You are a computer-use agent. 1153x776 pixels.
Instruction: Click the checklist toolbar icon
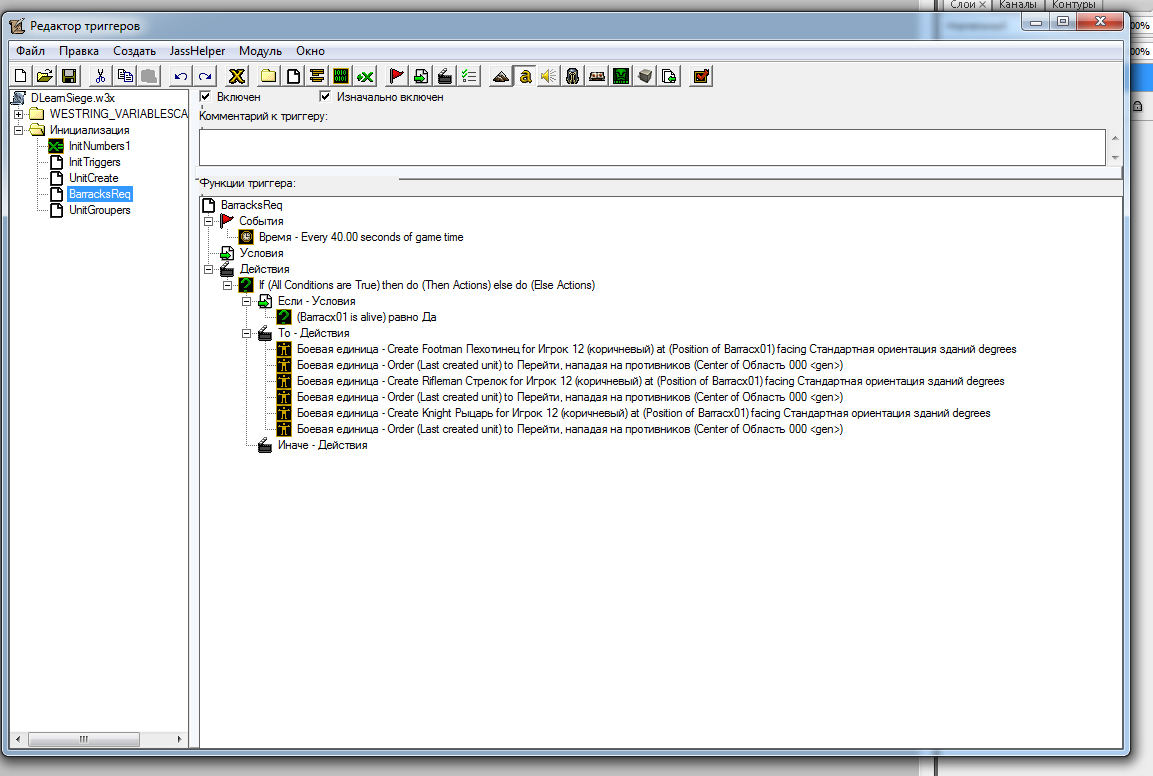(x=469, y=76)
